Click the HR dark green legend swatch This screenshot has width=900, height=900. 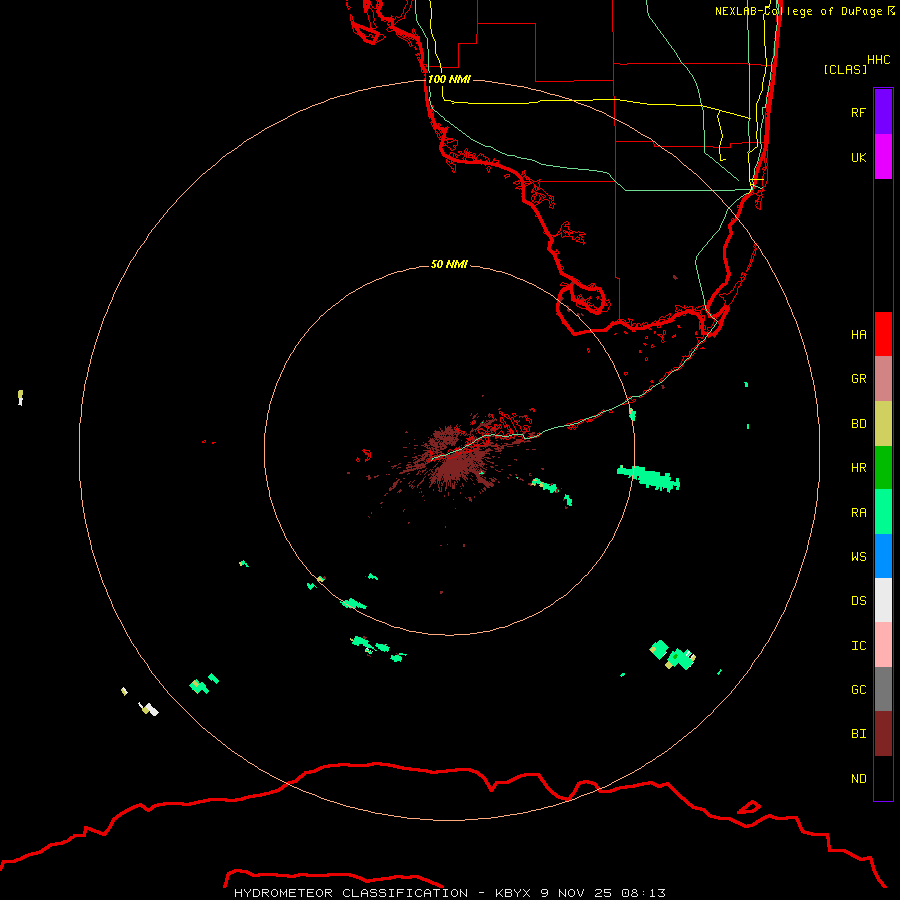coord(883,468)
